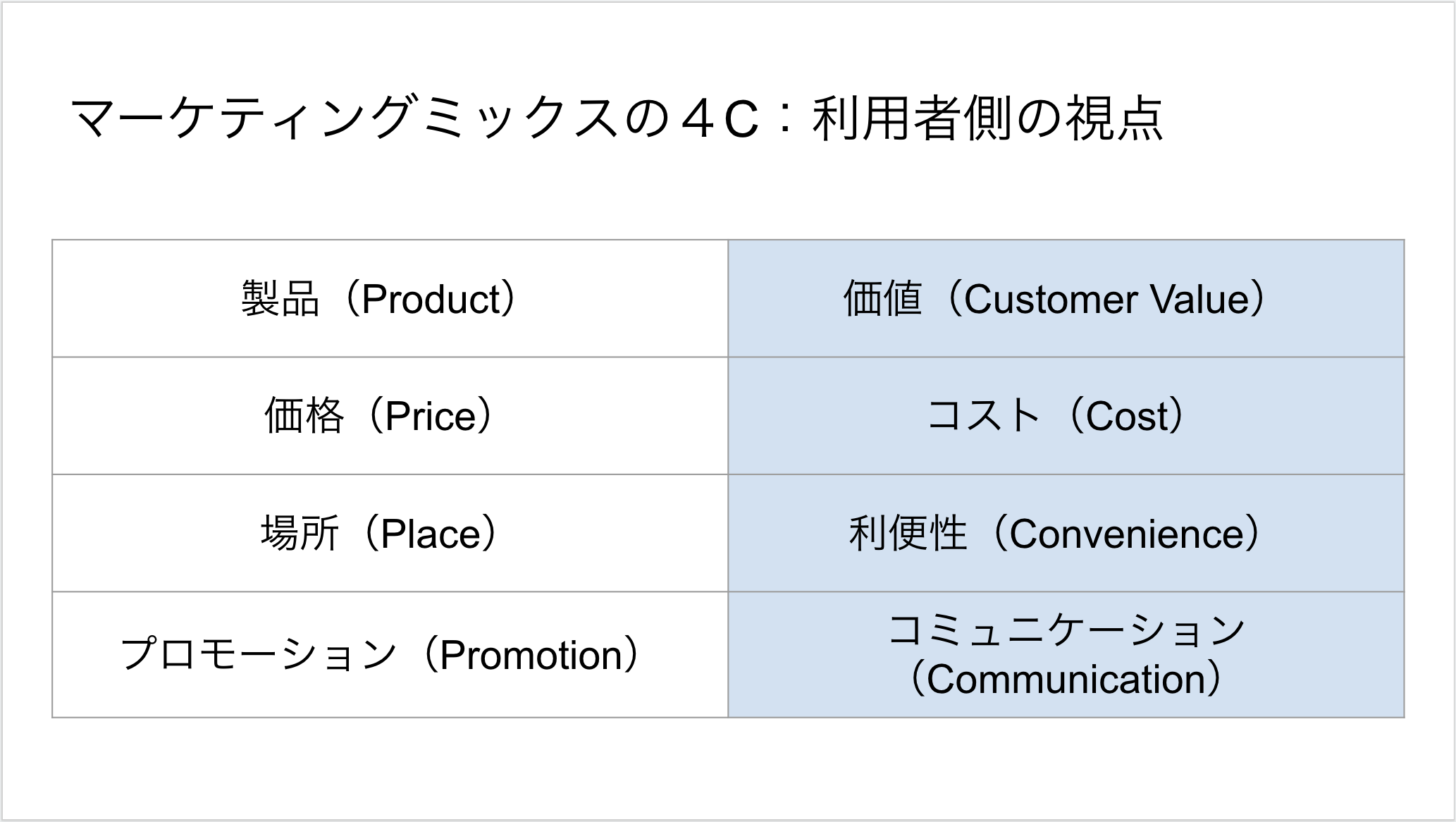
Task: Select the 製品（Product）table cell
Action: click(x=390, y=298)
